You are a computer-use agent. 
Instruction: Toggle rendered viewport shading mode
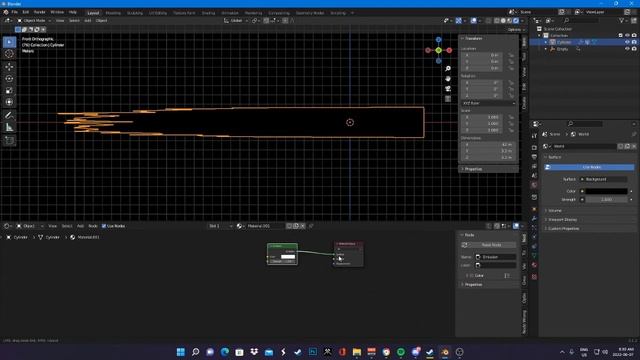point(516,20)
